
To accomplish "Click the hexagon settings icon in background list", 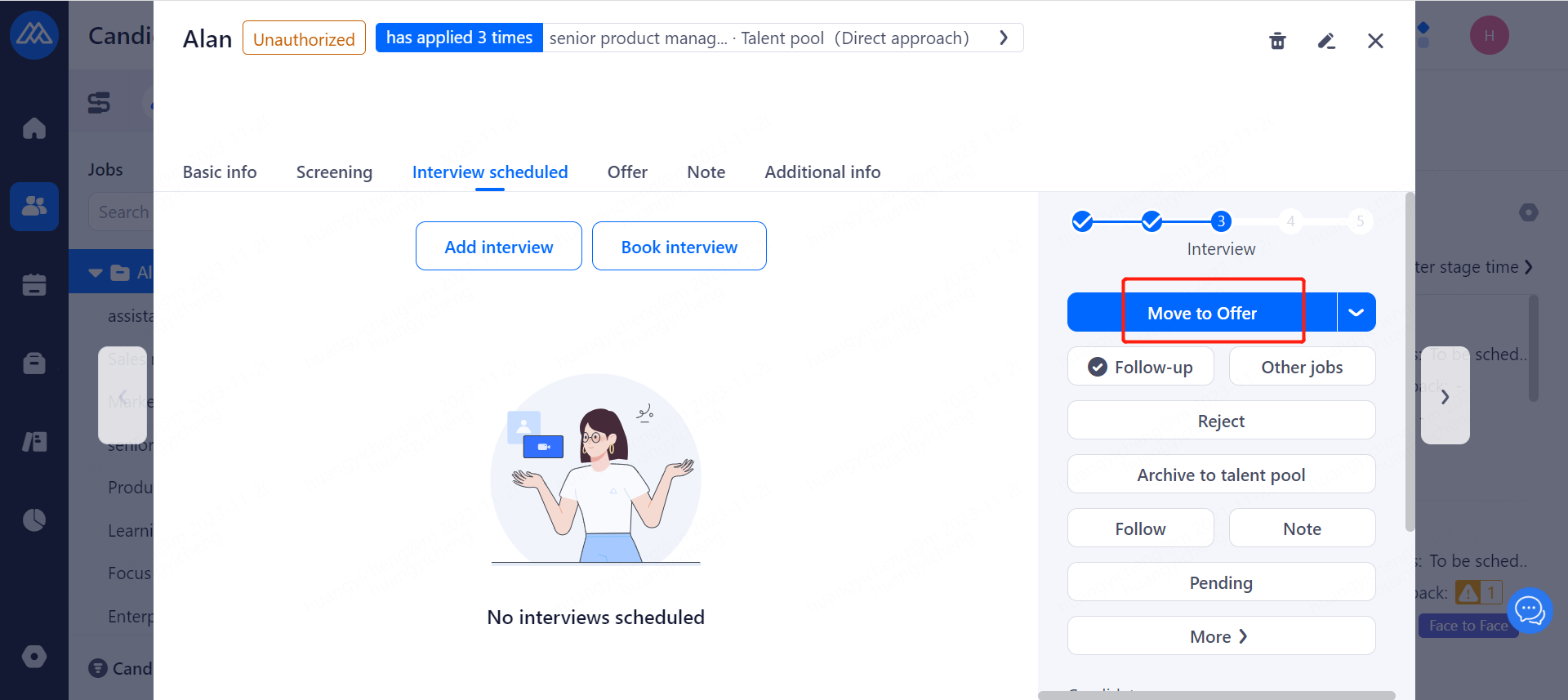I will pyautogui.click(x=1529, y=212).
